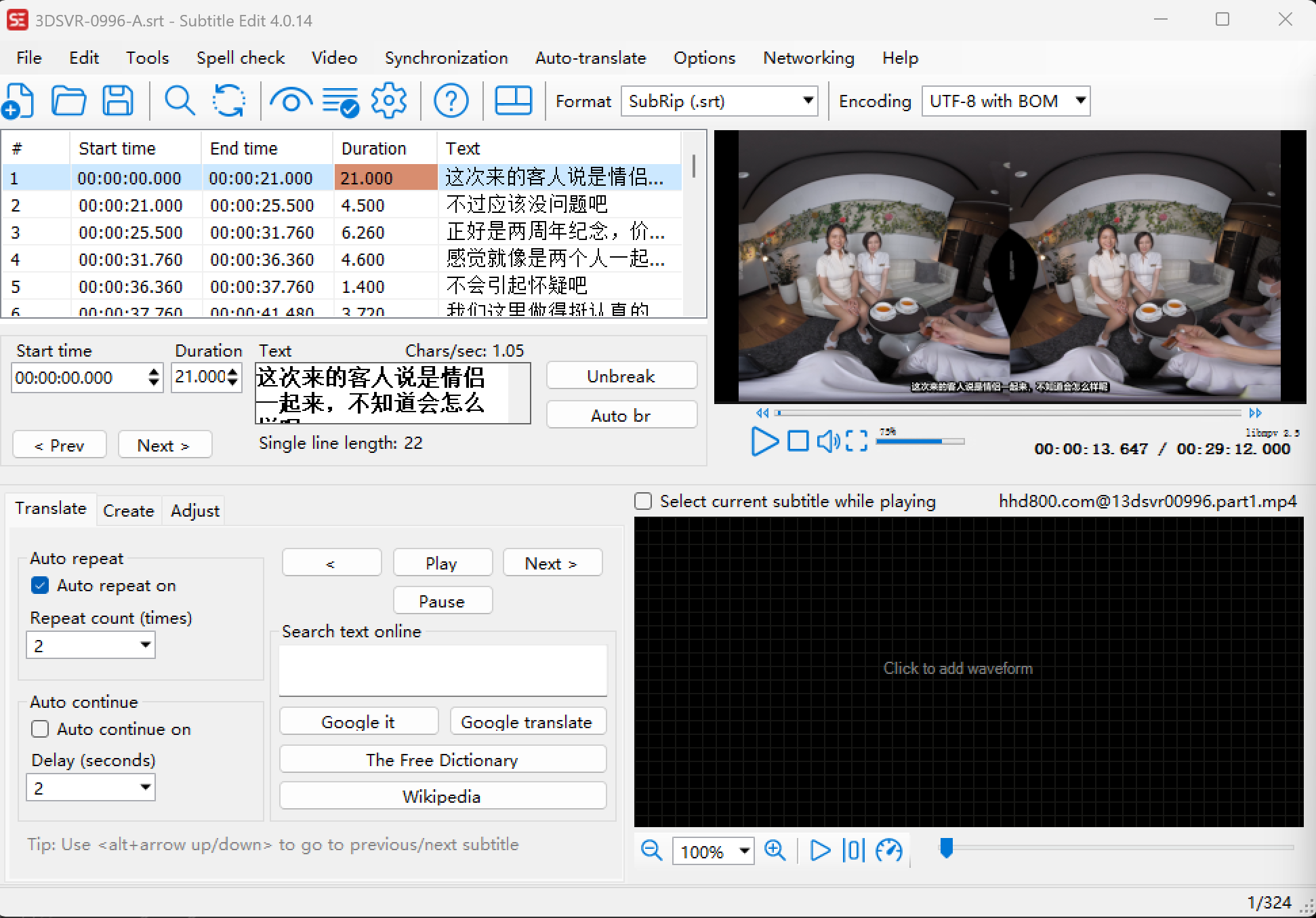This screenshot has width=1316, height=918.
Task: Click The Free Dictionary button
Action: (443, 759)
